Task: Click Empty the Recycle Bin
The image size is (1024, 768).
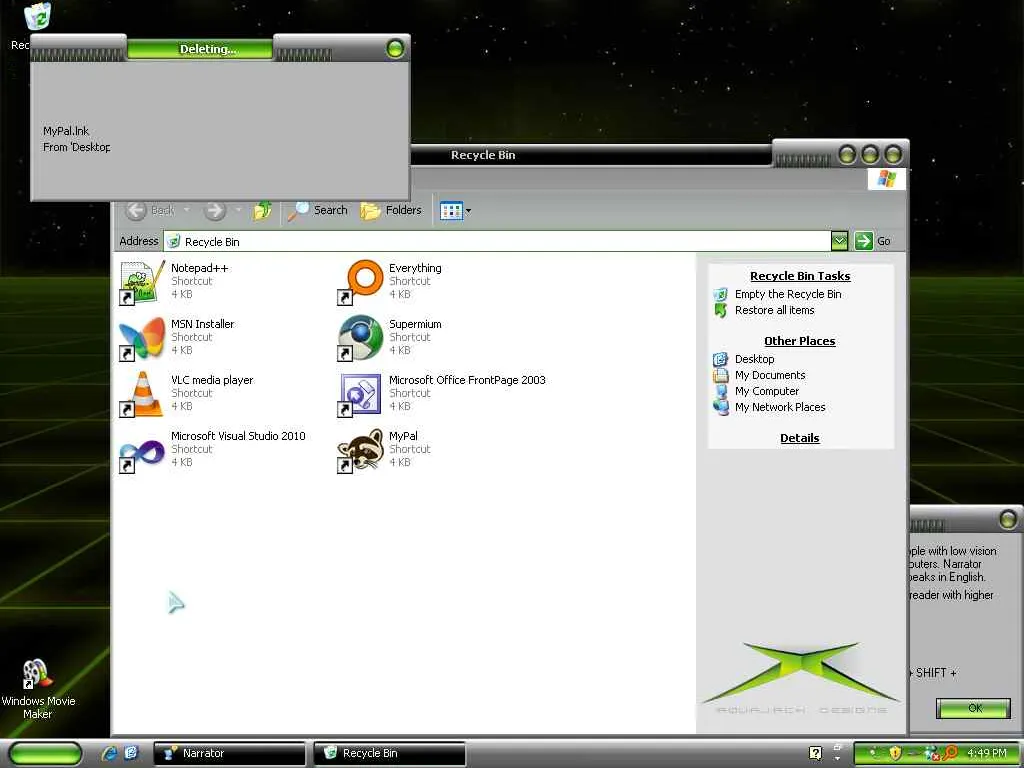Action: point(788,294)
